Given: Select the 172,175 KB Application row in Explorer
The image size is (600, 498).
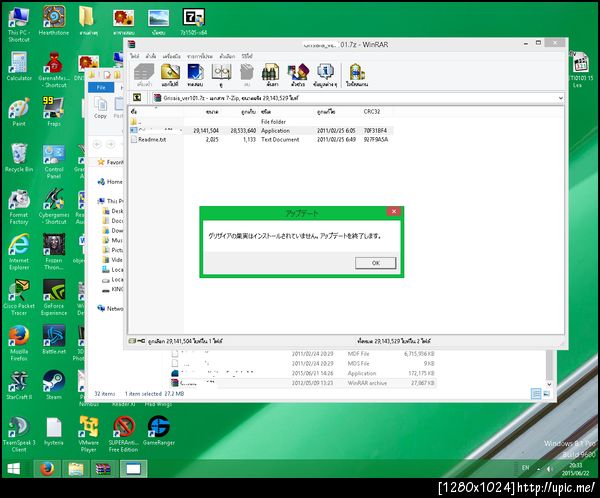Looking at the screenshot, I should (x=302, y=373).
